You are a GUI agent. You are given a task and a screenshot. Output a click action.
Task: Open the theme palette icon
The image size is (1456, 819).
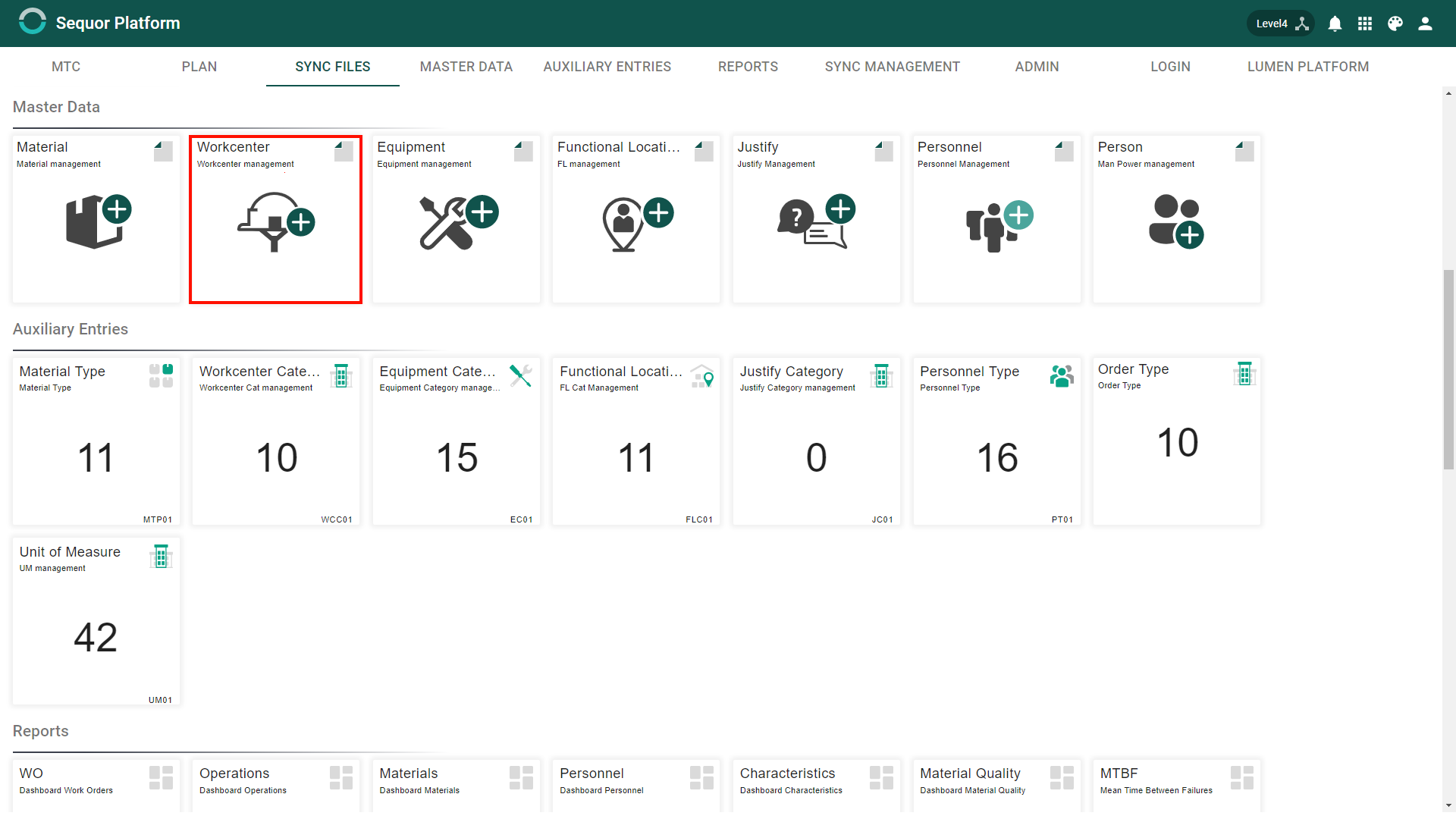(x=1395, y=24)
